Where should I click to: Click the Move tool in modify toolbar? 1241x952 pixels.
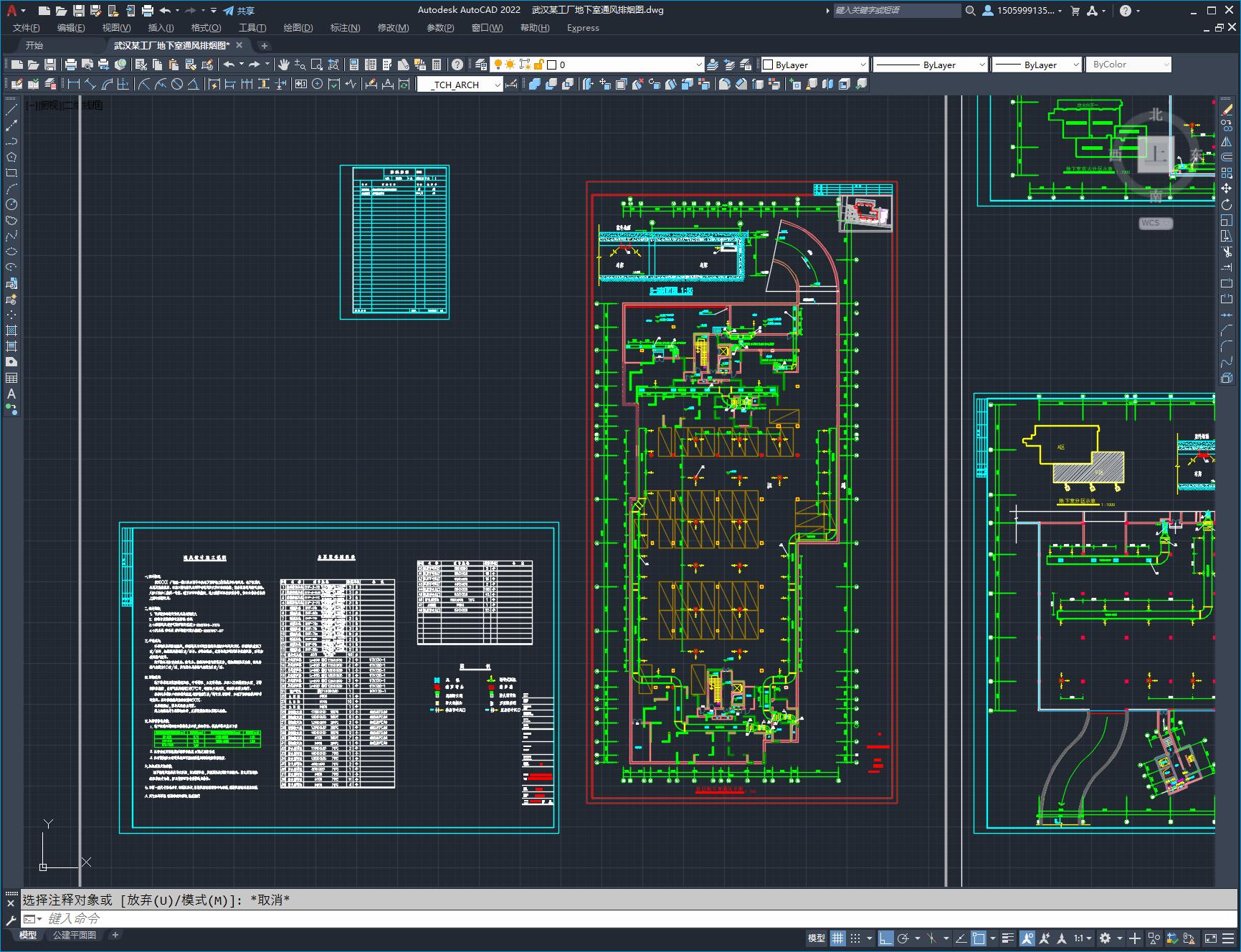(x=1227, y=189)
